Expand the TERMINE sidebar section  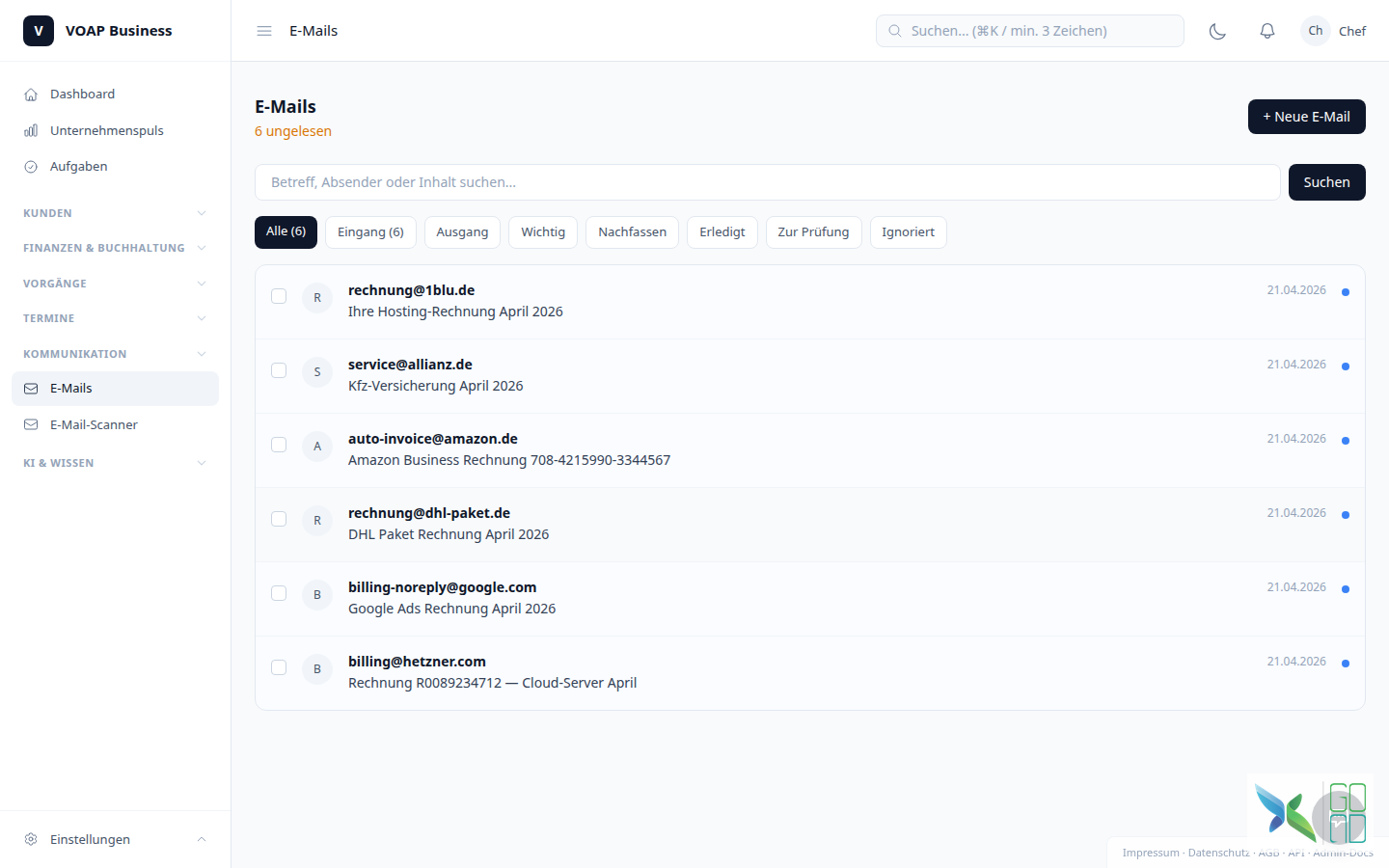(x=115, y=318)
